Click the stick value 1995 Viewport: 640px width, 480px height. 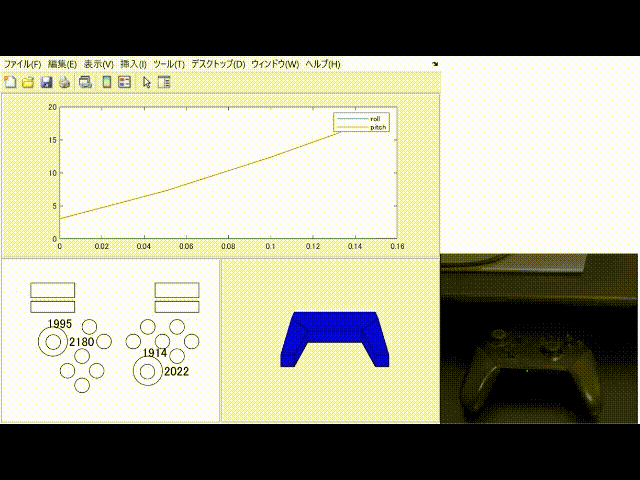(60, 324)
